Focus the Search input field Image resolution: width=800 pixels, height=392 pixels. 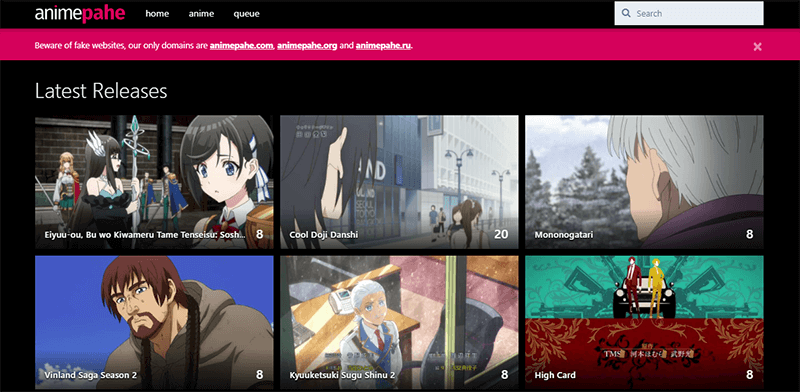689,13
